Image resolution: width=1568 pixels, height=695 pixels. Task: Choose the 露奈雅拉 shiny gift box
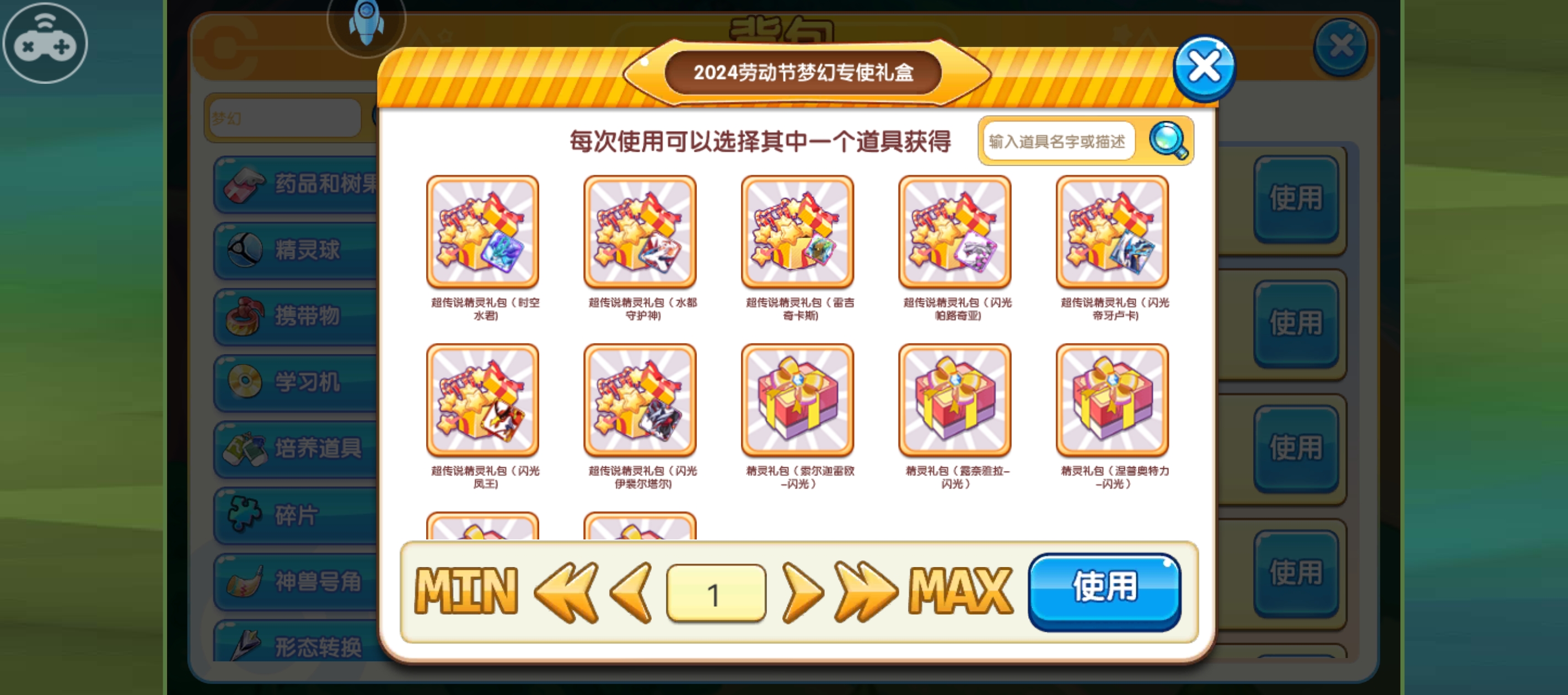coord(954,400)
